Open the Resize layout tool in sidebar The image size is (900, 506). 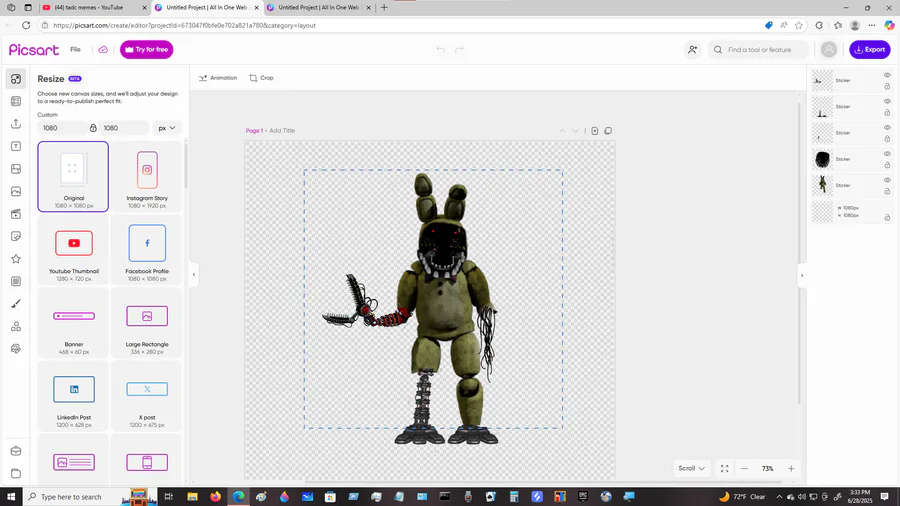coord(16,79)
